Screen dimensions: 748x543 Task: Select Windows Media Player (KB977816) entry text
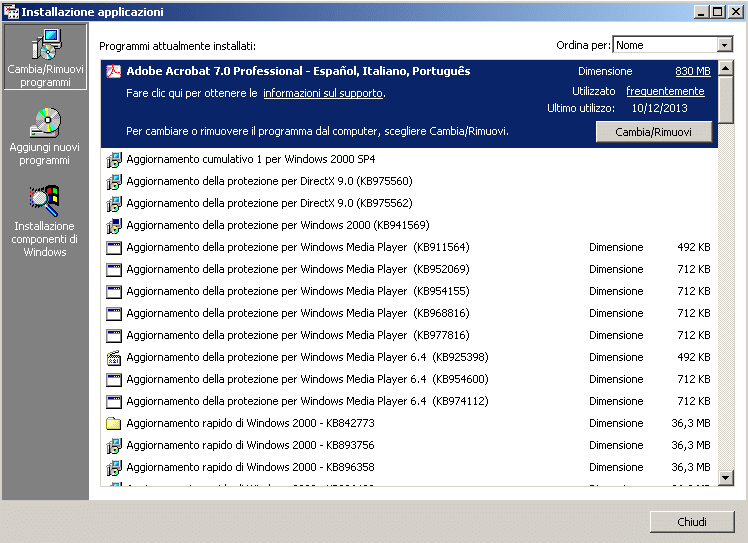(298, 334)
